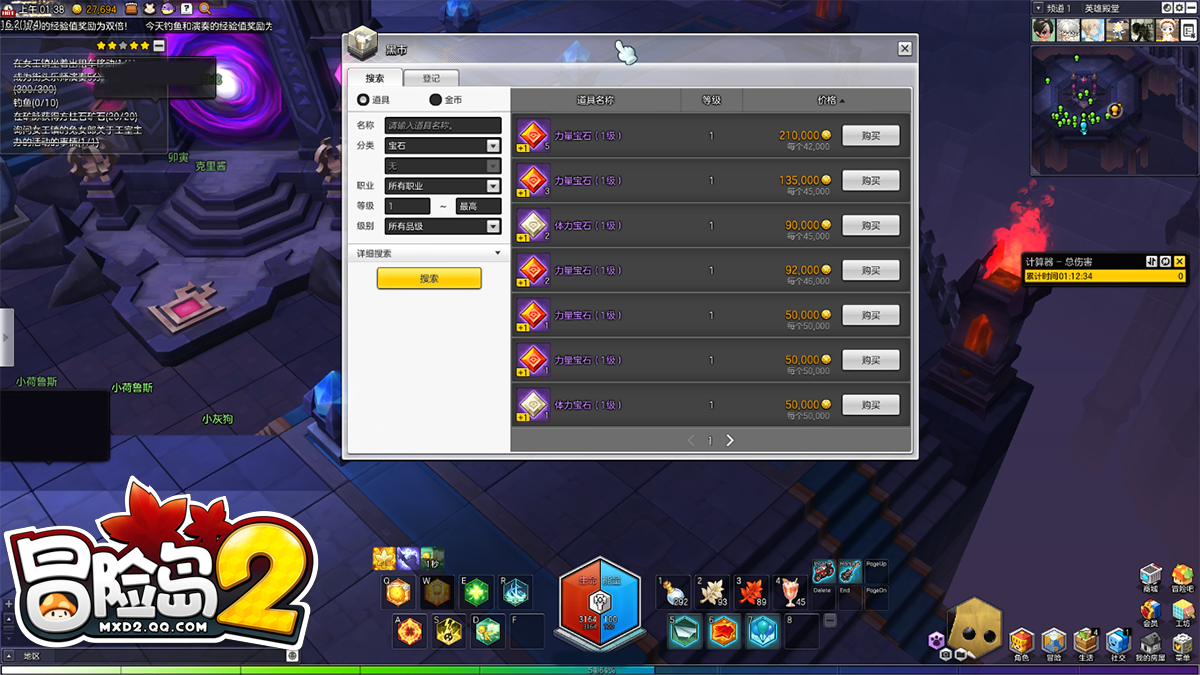Screen dimensions: 1200x675
Task: Click the yellow 搜索 button
Action: coord(429,278)
